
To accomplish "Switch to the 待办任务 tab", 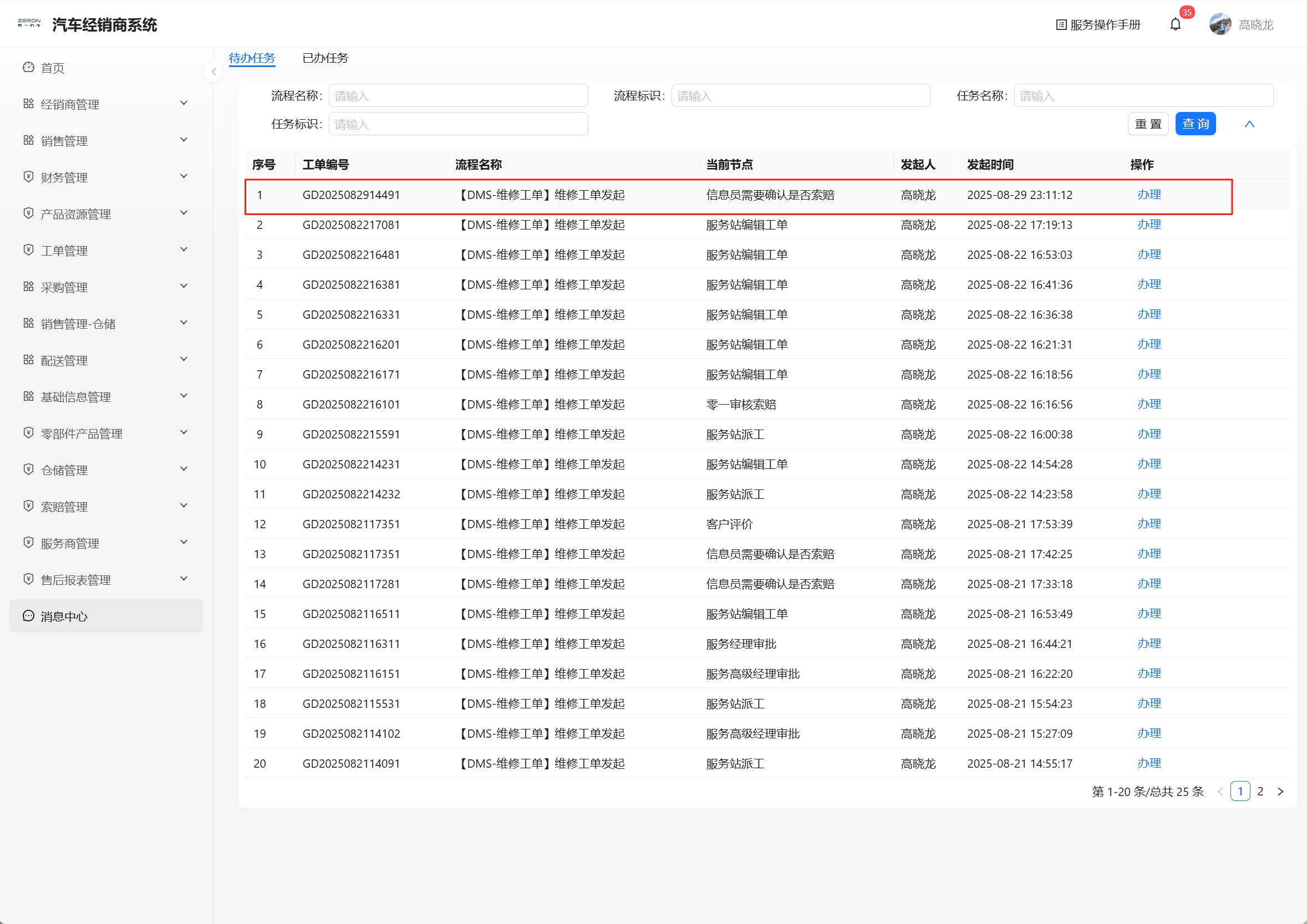I will pyautogui.click(x=252, y=58).
